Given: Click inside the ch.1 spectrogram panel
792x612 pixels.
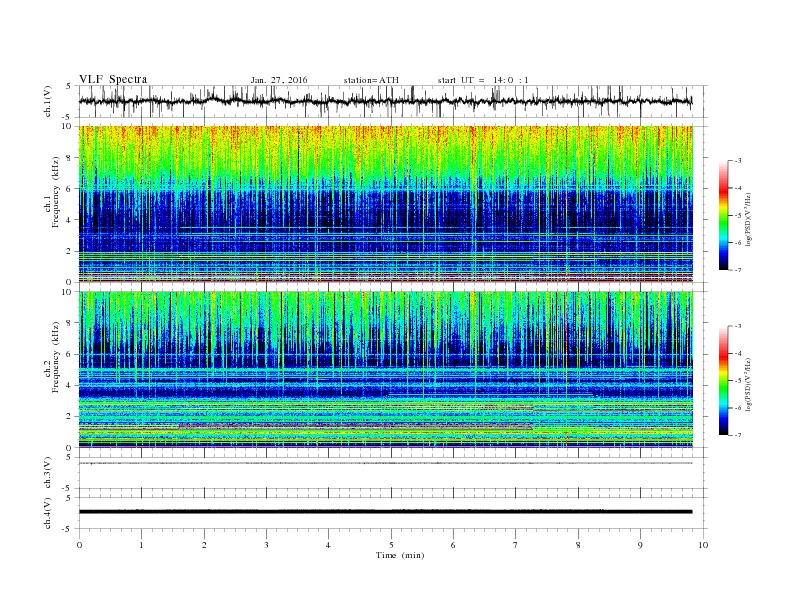Looking at the screenshot, I should [x=385, y=204].
